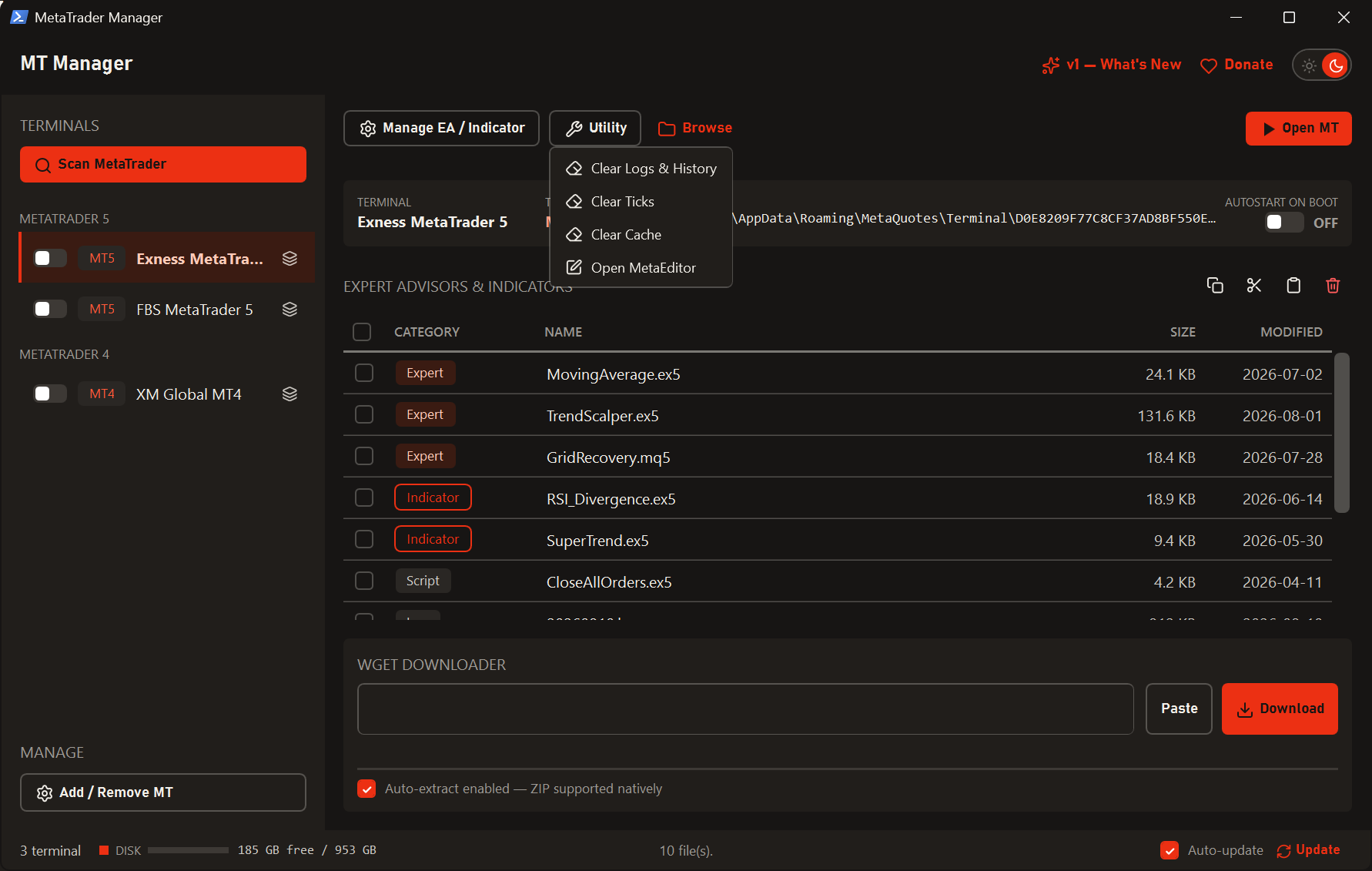Select Clear Cache from Utility menu
1372x871 pixels.
coord(641,235)
